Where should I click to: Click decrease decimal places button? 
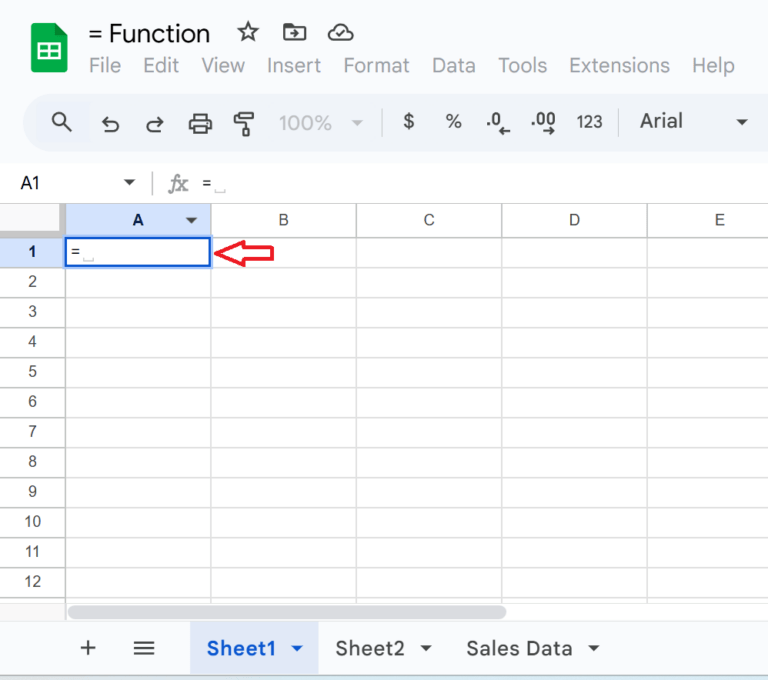(497, 123)
